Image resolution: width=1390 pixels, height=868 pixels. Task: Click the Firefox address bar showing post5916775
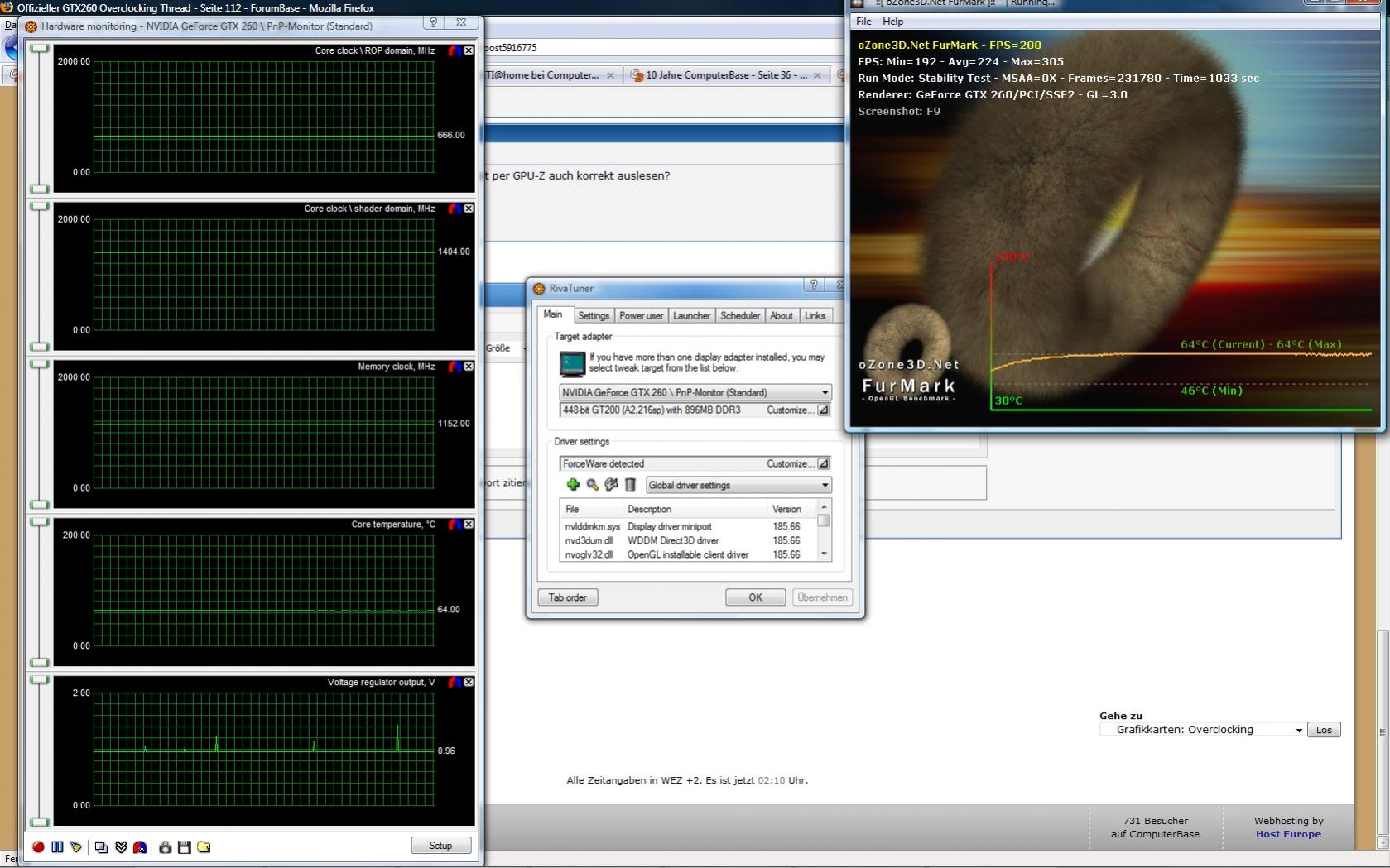[662, 48]
